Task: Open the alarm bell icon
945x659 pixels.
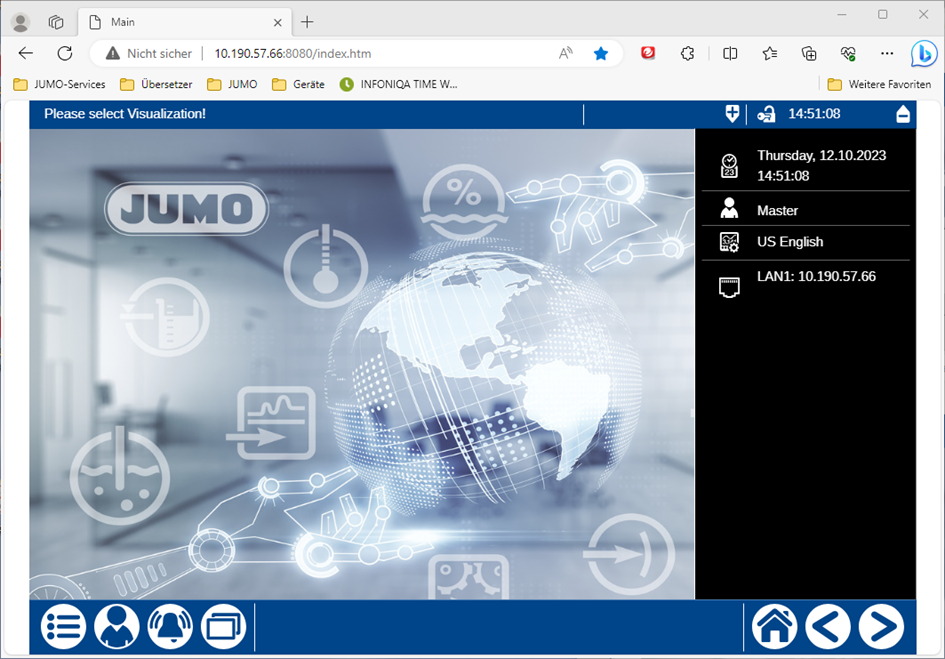Action: [170, 627]
